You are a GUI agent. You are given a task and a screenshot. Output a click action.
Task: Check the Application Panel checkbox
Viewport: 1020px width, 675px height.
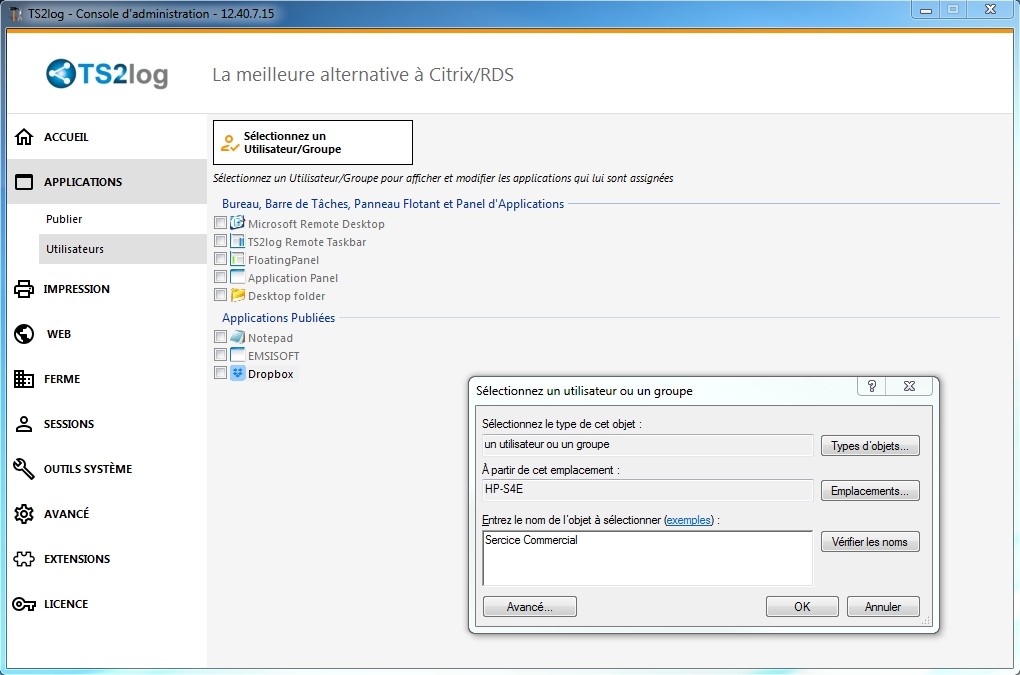point(221,277)
